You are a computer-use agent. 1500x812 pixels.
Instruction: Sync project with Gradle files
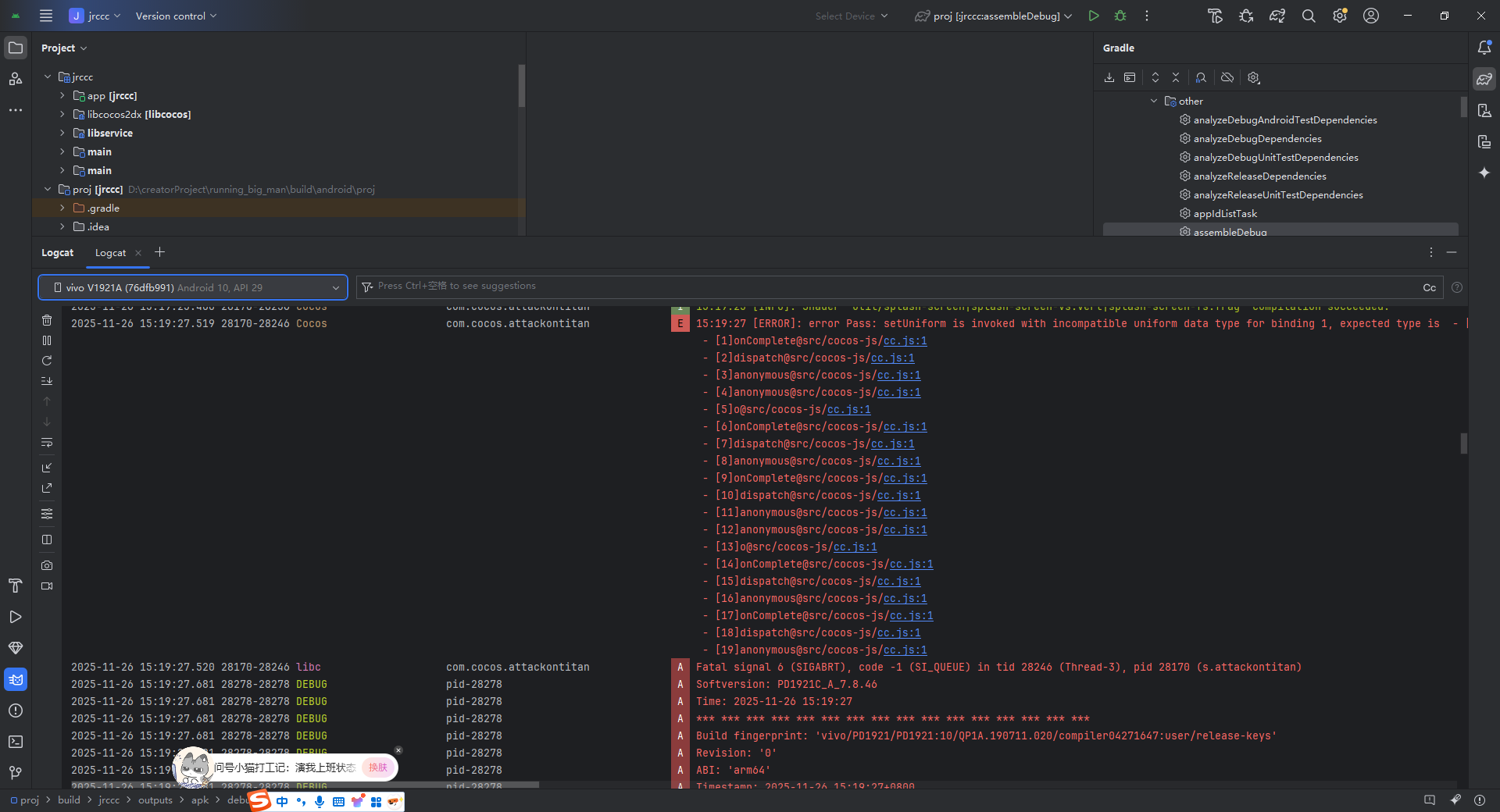1277,16
